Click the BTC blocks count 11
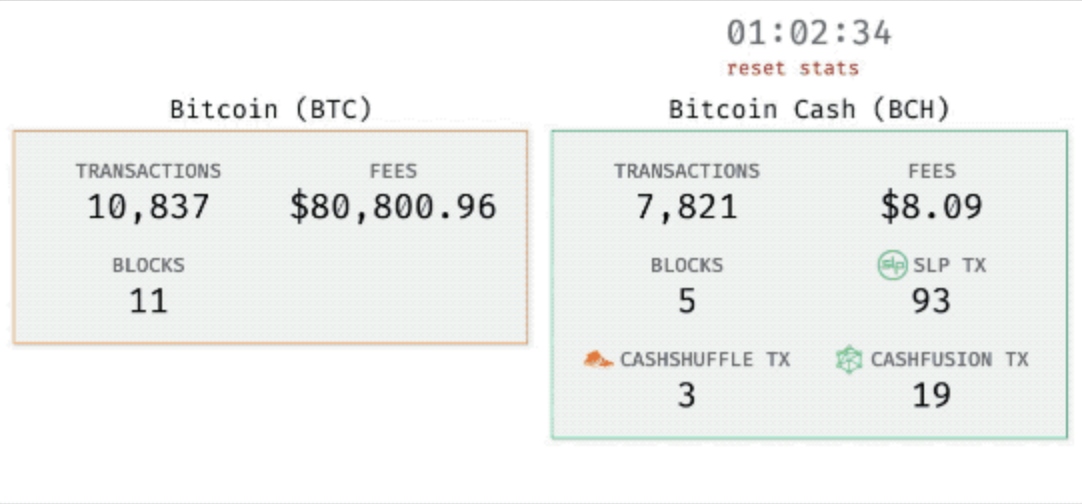 [x=148, y=302]
